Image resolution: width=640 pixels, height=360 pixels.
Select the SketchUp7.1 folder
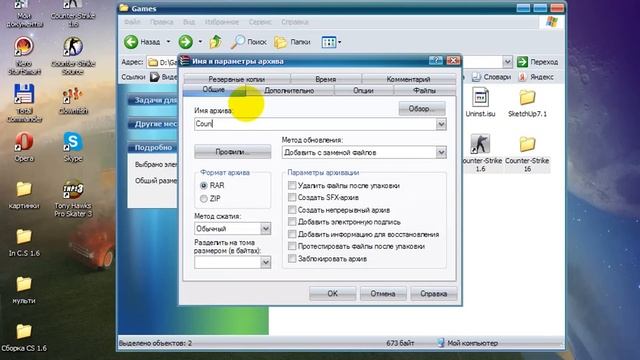(x=527, y=102)
